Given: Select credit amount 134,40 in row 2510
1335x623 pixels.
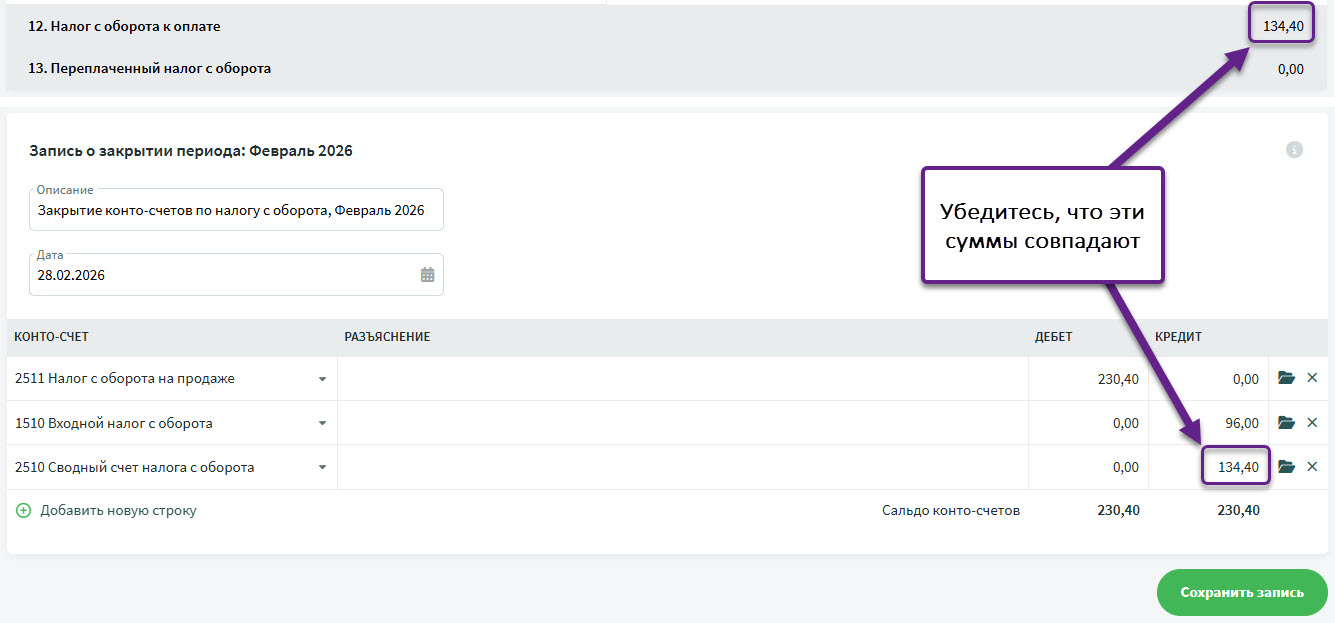Looking at the screenshot, I should [1236, 467].
